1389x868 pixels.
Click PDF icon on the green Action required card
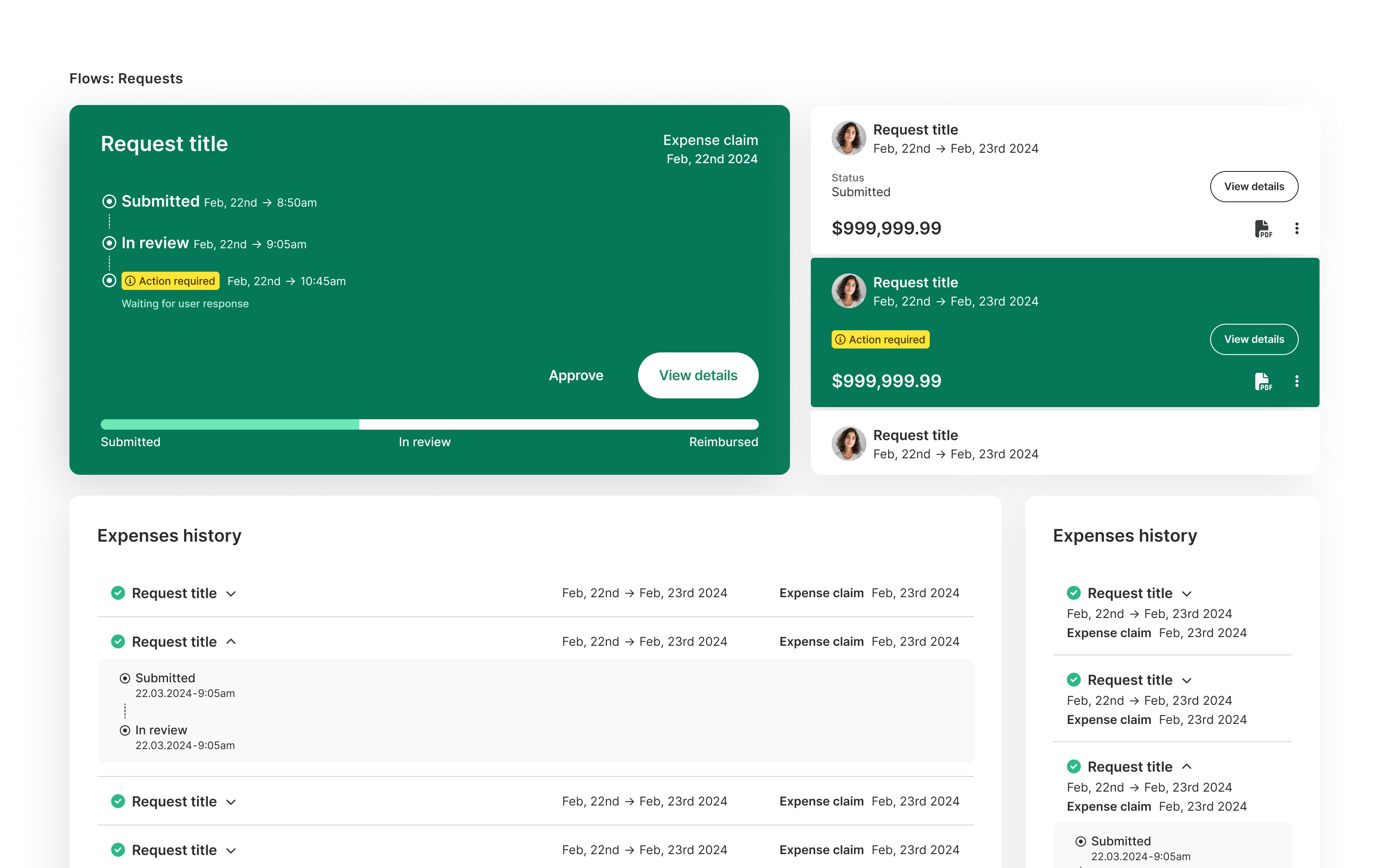pyautogui.click(x=1262, y=381)
